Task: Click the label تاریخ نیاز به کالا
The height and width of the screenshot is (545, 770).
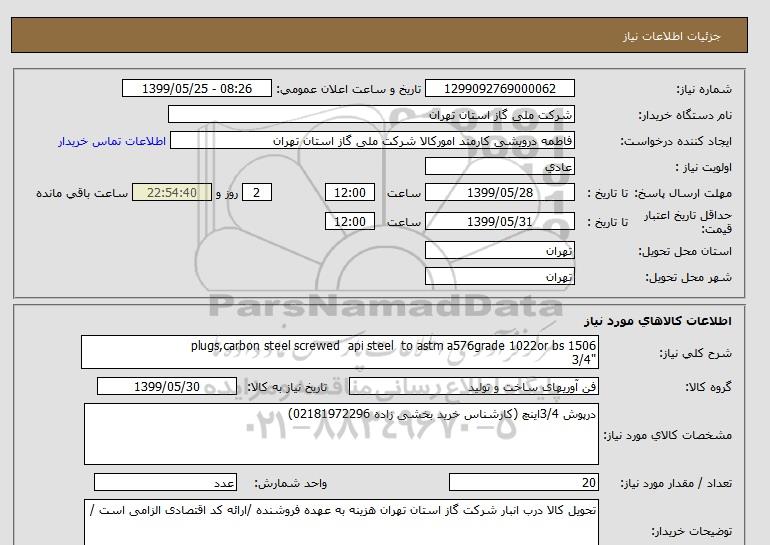Action: [287, 387]
